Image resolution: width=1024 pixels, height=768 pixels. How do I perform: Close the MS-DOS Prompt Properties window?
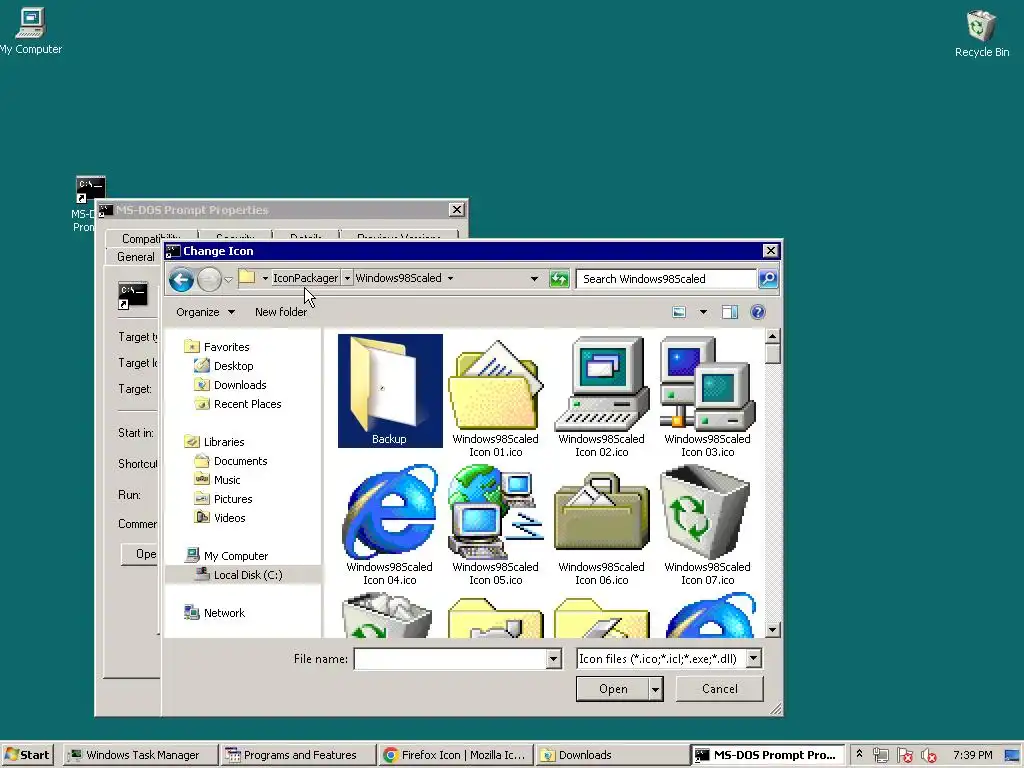(456, 210)
